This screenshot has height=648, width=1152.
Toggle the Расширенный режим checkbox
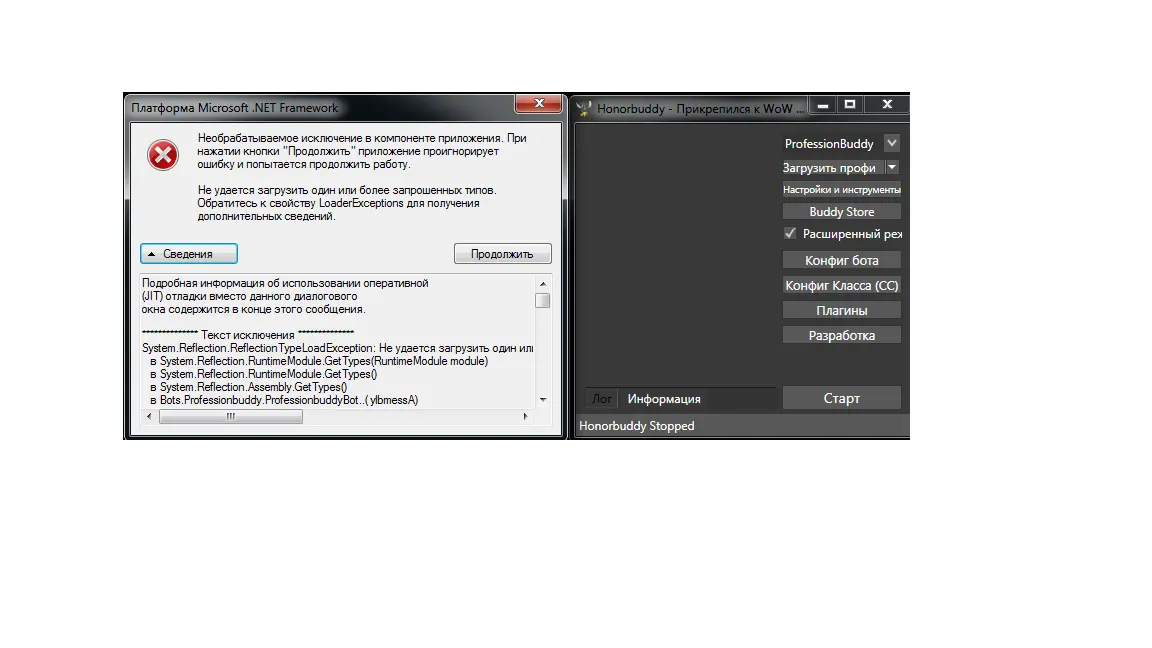pos(790,234)
